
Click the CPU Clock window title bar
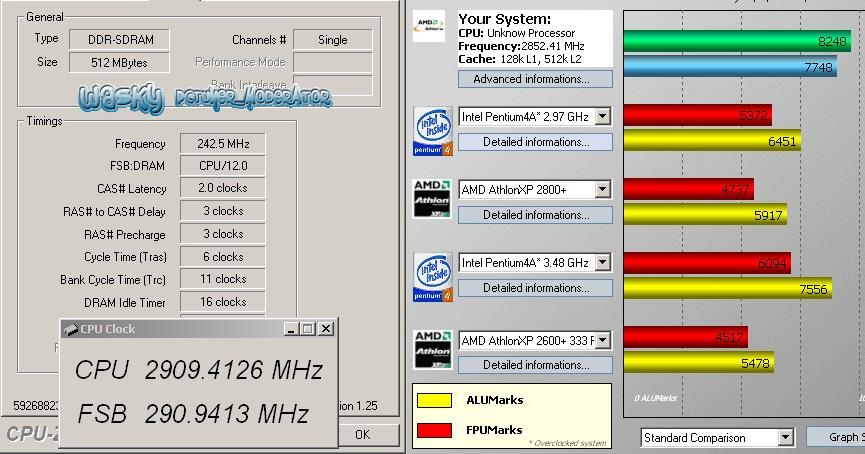click(199, 329)
